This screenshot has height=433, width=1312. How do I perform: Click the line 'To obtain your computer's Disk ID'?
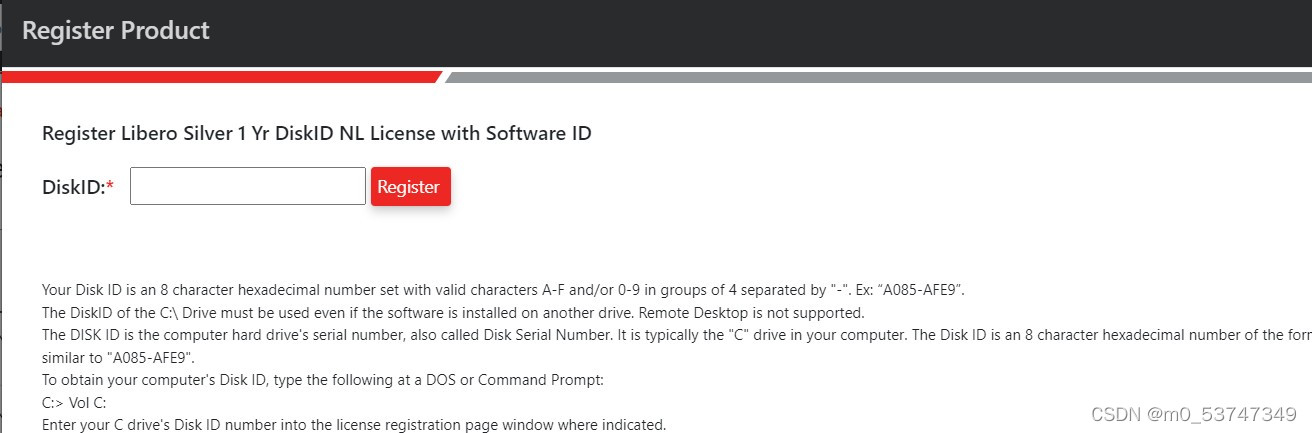(x=323, y=380)
